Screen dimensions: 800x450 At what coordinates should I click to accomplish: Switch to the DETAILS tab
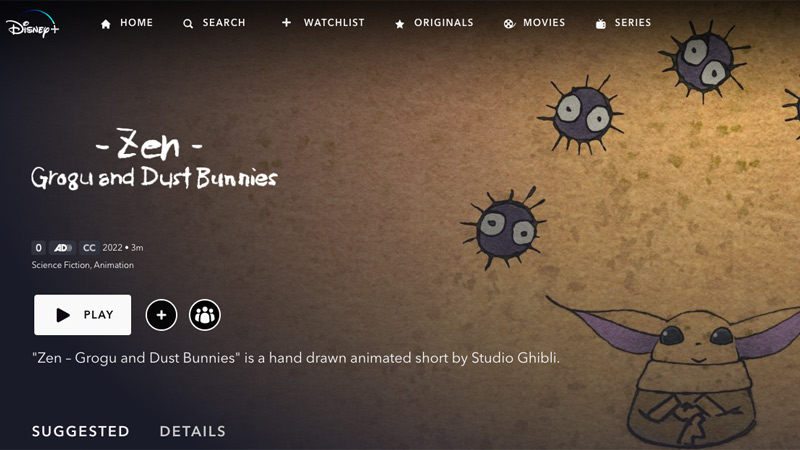192,432
